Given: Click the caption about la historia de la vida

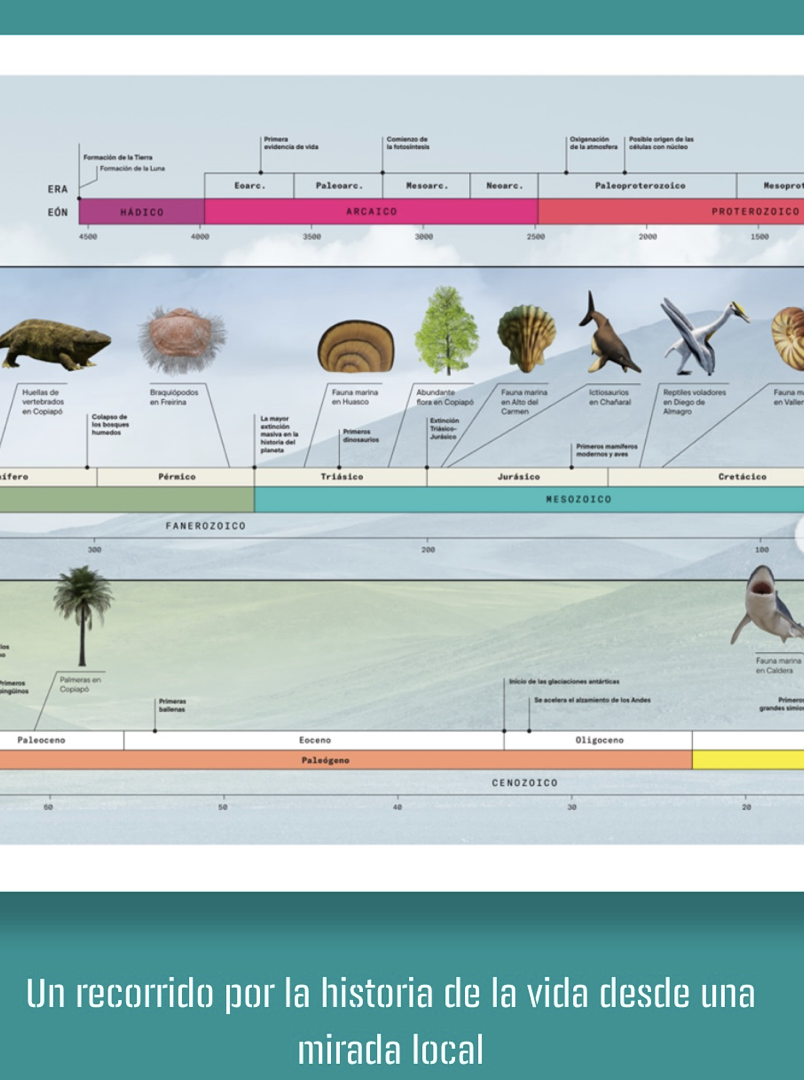Looking at the screenshot, I should [x=390, y=1021].
